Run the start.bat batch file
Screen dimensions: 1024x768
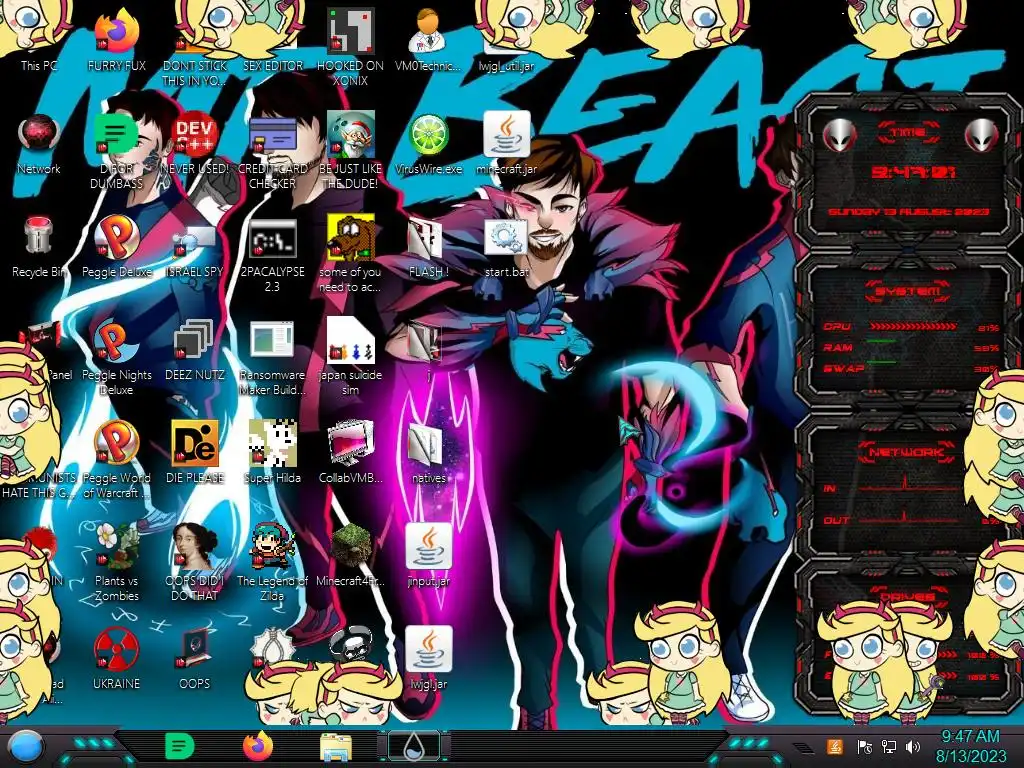506,247
